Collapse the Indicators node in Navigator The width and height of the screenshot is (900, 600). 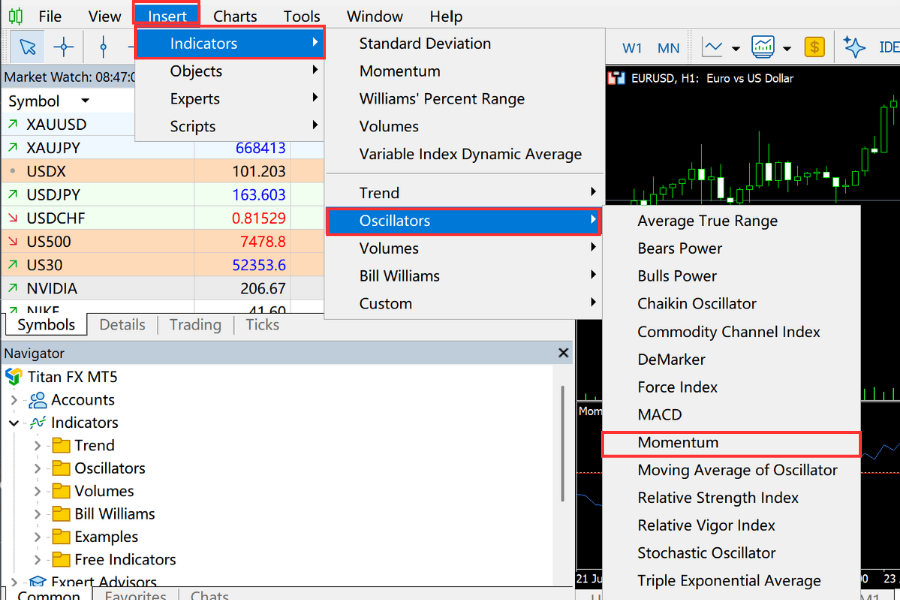click(x=14, y=423)
